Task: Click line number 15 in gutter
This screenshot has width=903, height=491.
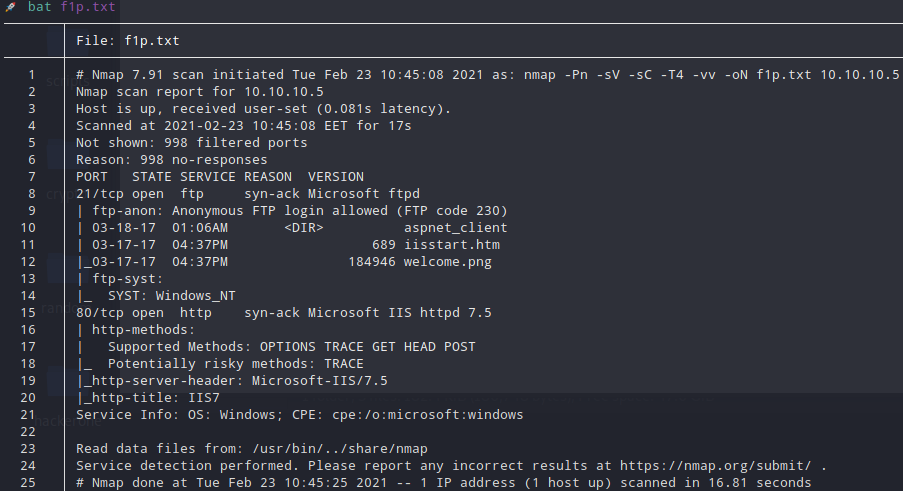Action: [28, 313]
